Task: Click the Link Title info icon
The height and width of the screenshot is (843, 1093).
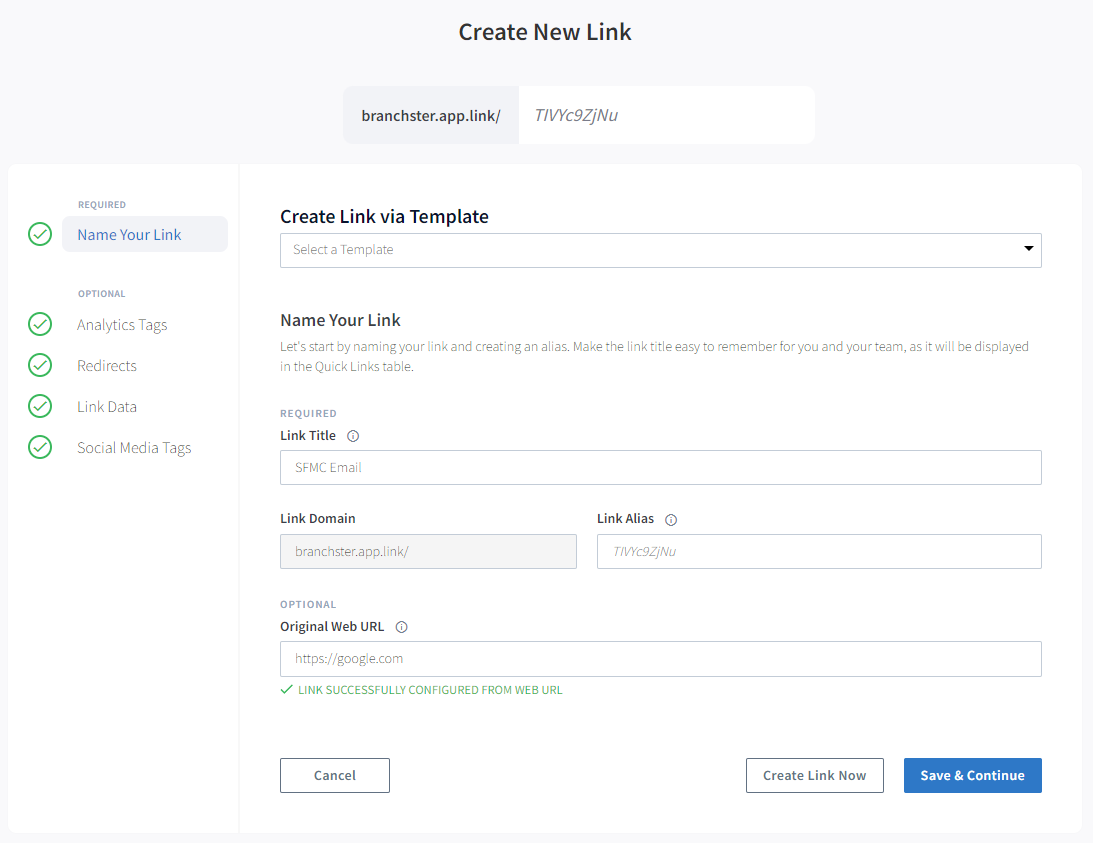Action: [353, 436]
